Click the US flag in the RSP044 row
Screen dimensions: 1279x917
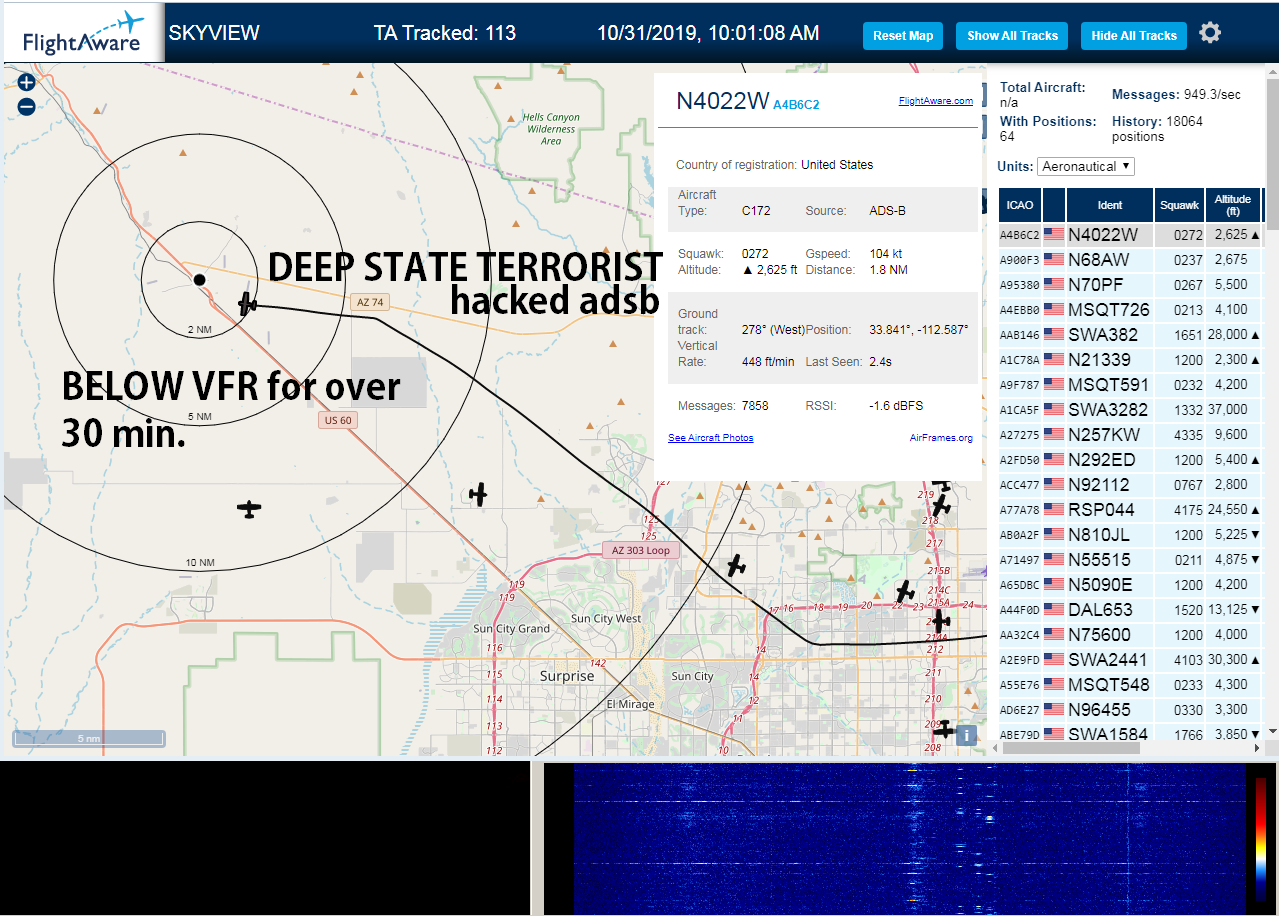pos(1054,510)
